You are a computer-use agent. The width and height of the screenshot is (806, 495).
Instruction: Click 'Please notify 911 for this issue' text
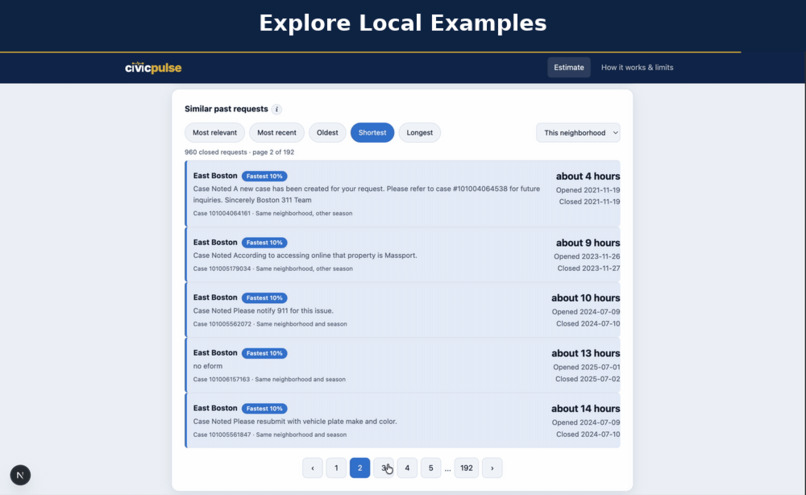(283, 310)
